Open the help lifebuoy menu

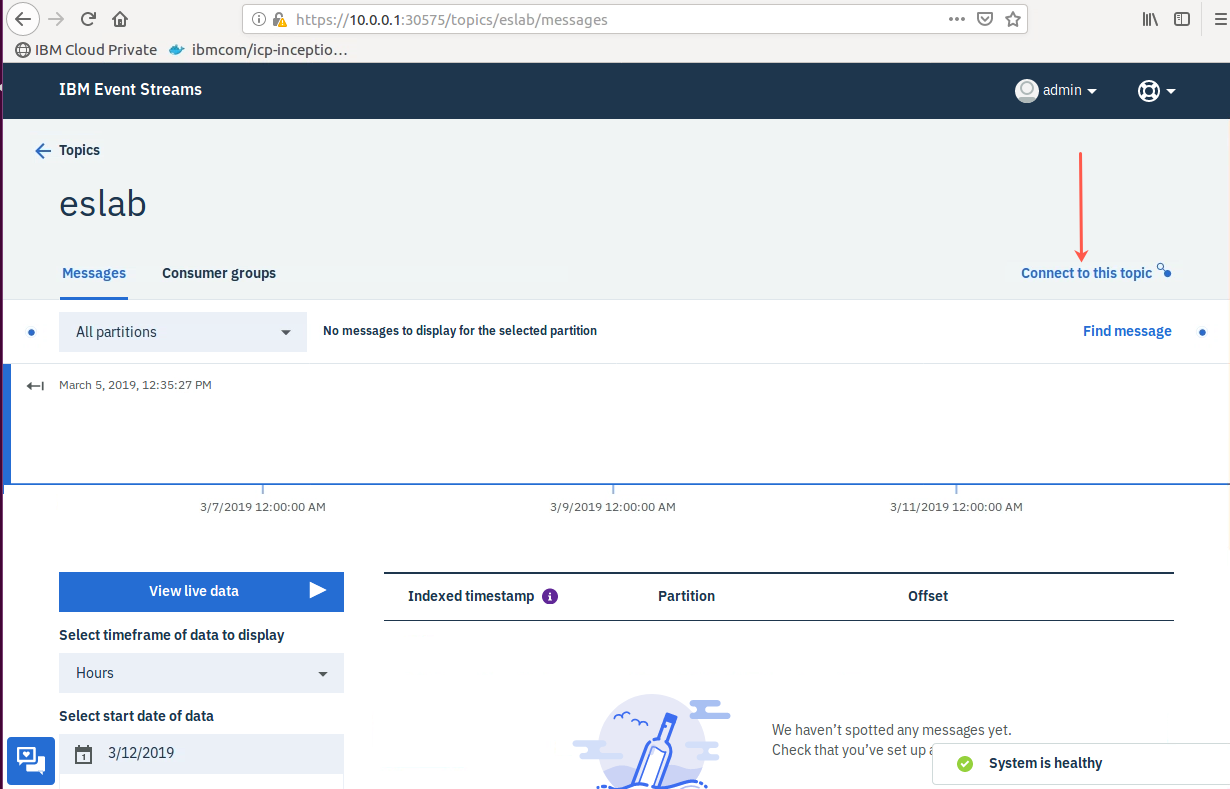tap(1156, 90)
